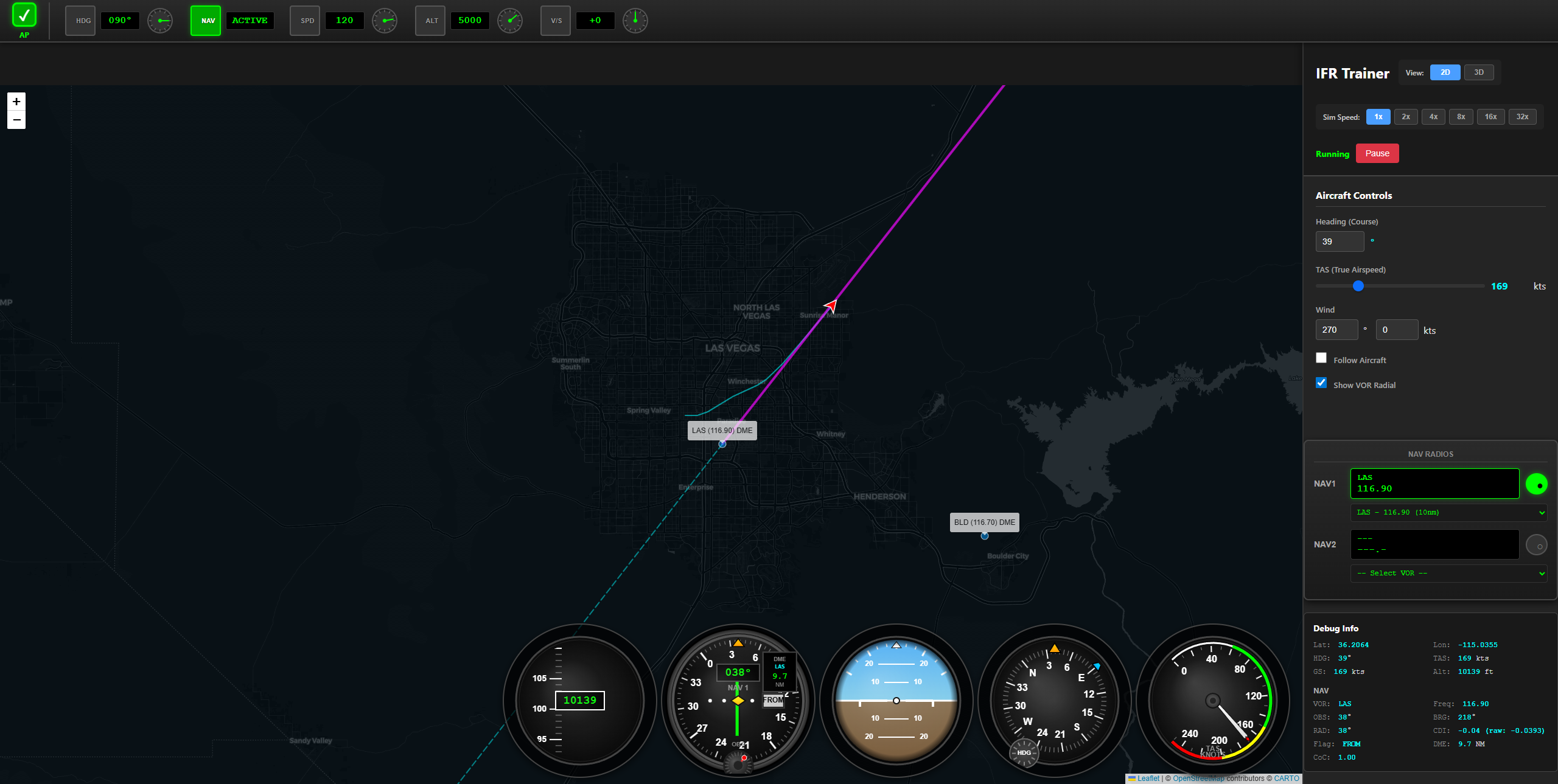
Task: Select the NAV mode button
Action: [x=205, y=20]
